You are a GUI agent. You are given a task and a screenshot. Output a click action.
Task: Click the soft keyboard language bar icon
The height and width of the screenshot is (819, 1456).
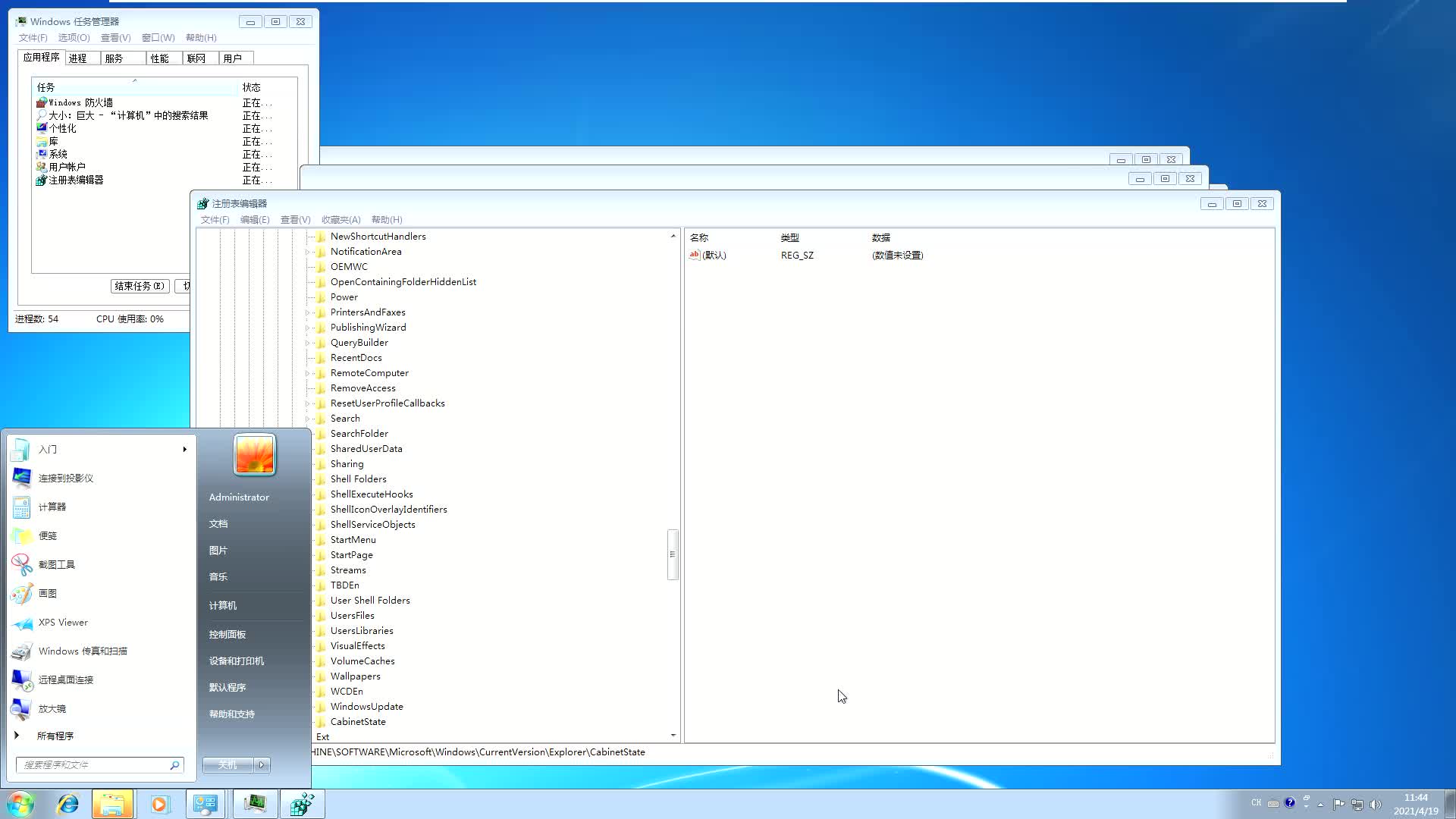(1273, 803)
